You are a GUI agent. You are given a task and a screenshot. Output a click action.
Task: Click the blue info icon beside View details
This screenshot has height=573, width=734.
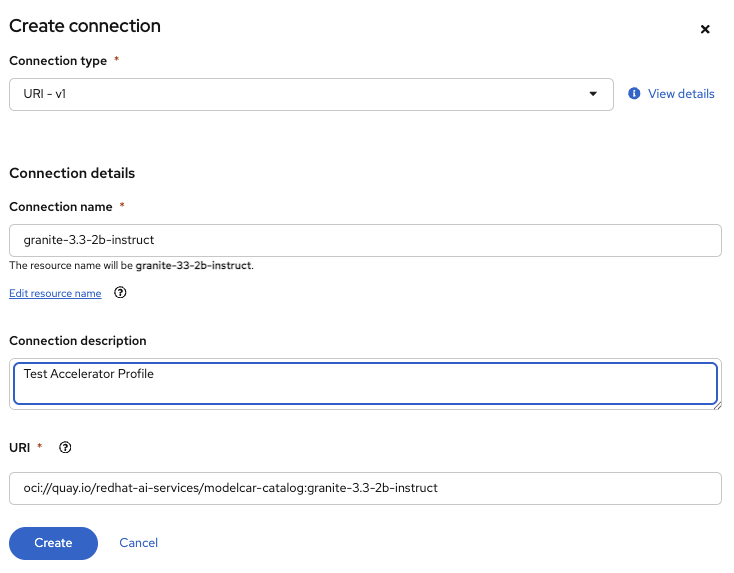[x=634, y=94]
